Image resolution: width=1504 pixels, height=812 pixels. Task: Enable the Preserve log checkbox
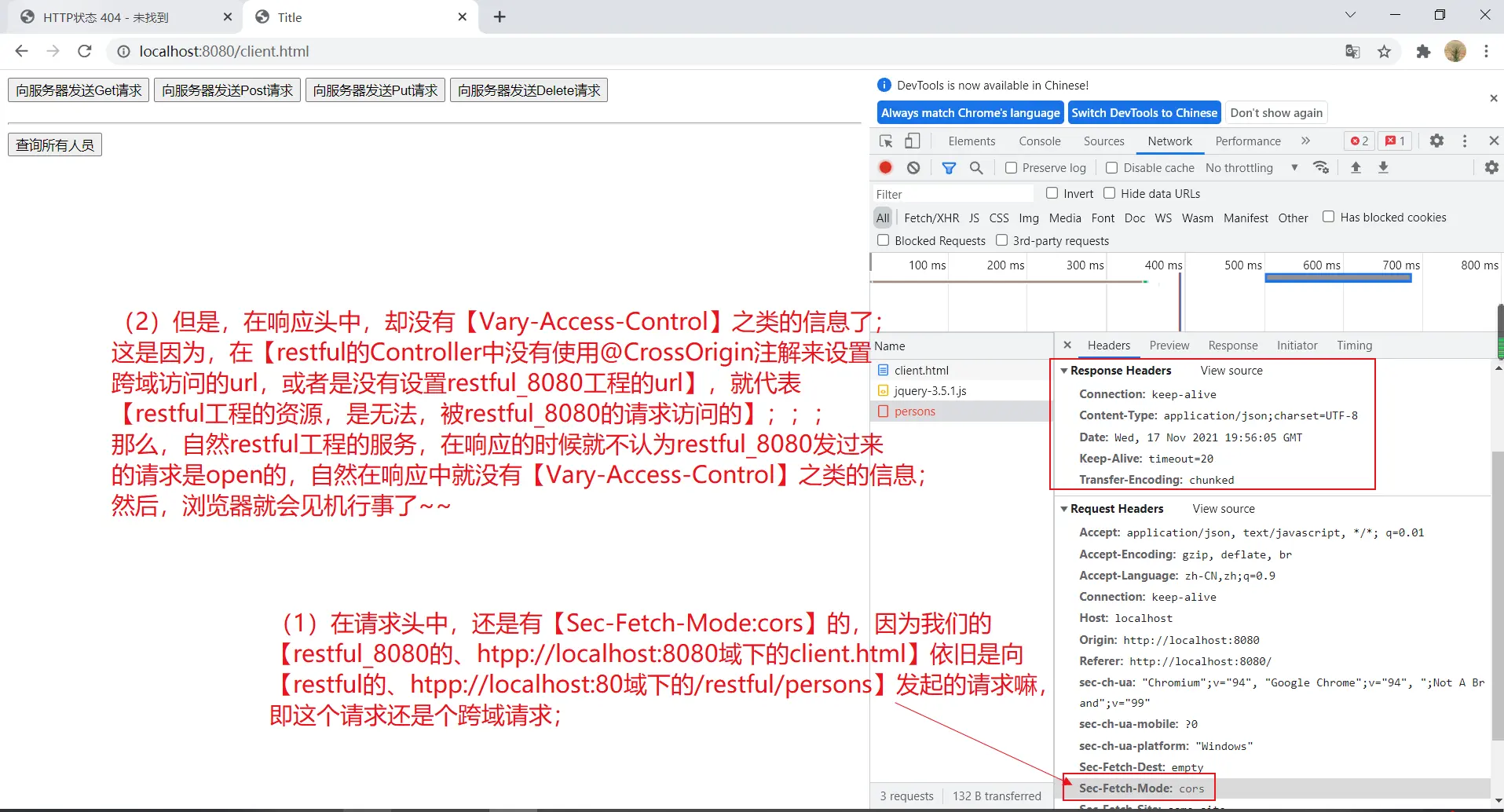pos(1012,167)
